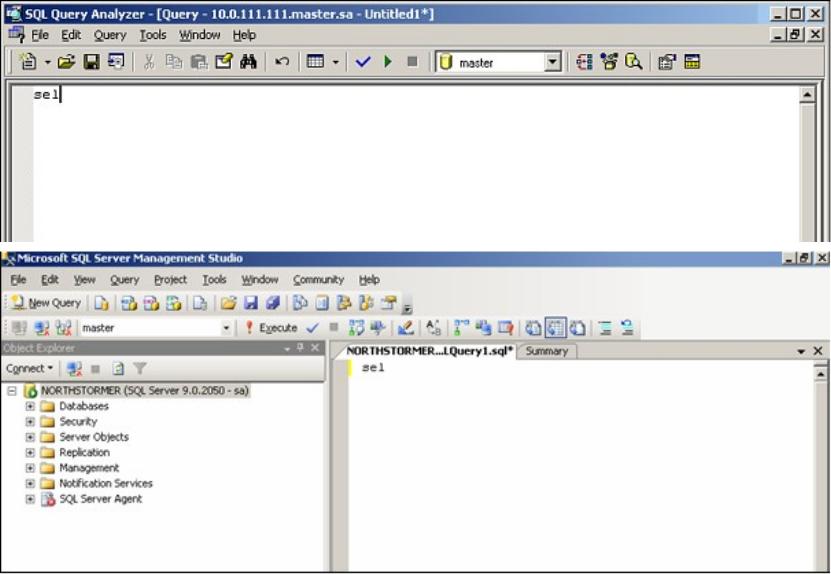
Task: Click the Display Estimated Execution Plan icon
Action: click(584, 62)
